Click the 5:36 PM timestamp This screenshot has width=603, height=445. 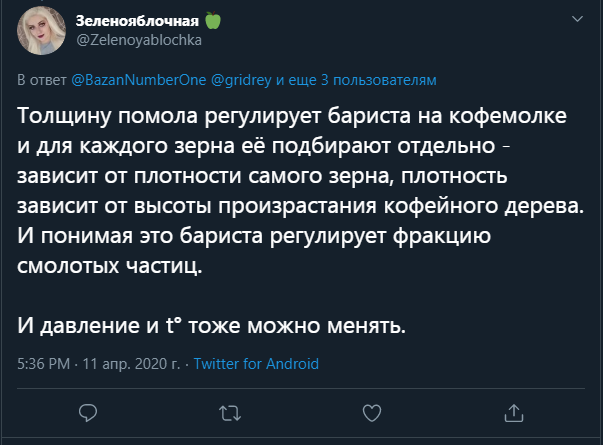[x=43, y=364]
